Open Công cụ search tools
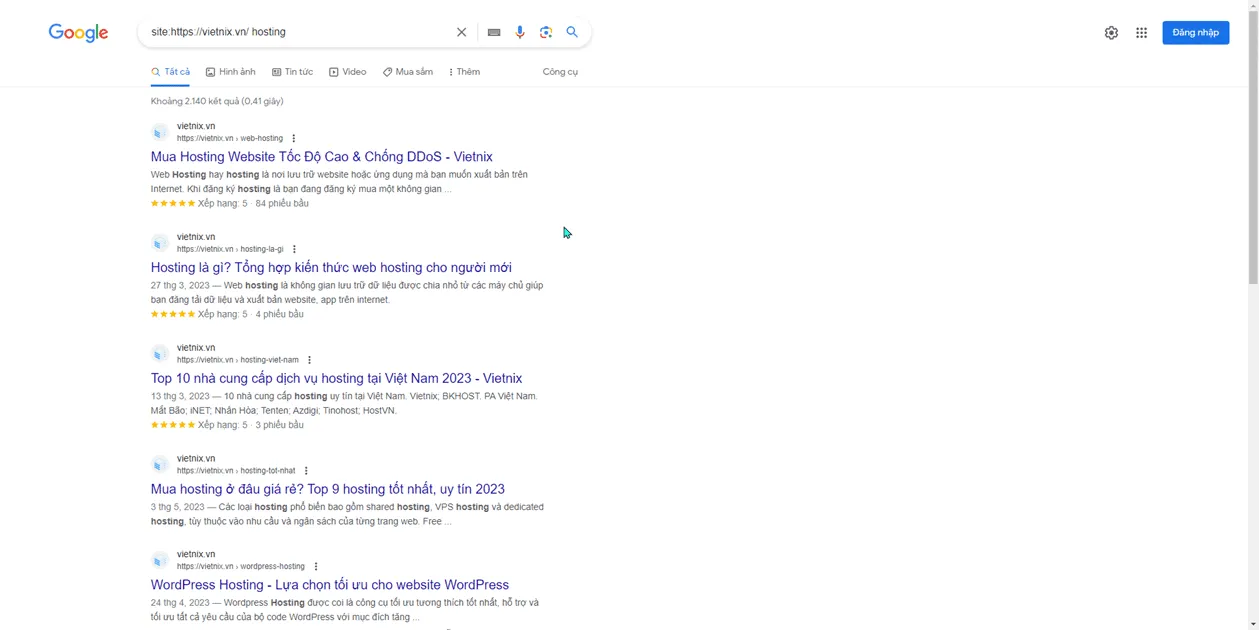The image size is (1259, 630). [560, 71]
